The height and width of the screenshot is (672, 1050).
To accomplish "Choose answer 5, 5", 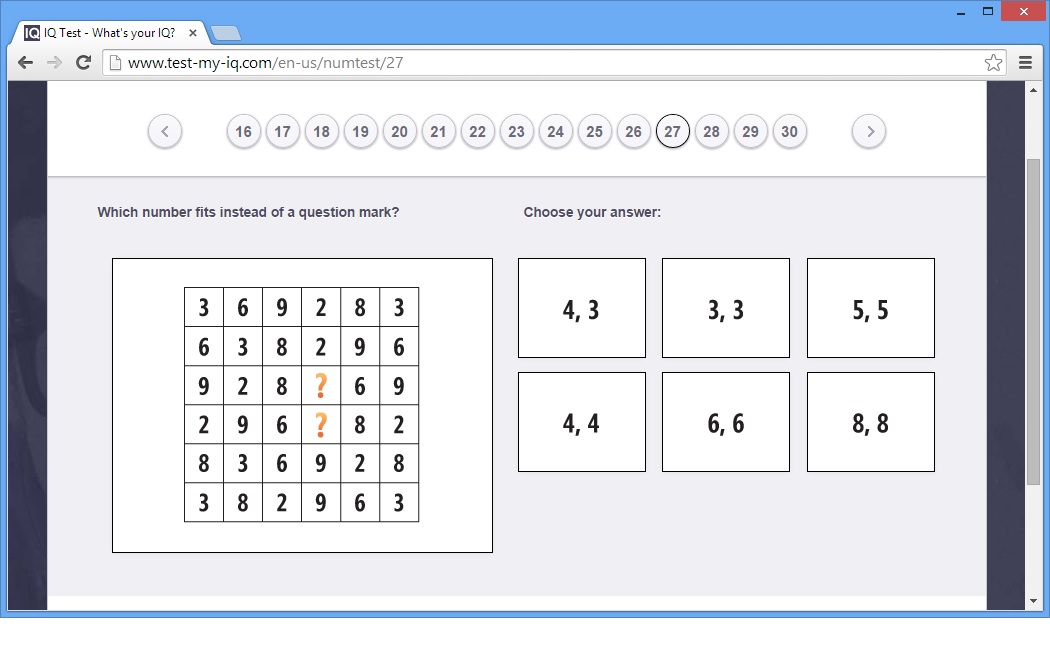I will point(871,308).
